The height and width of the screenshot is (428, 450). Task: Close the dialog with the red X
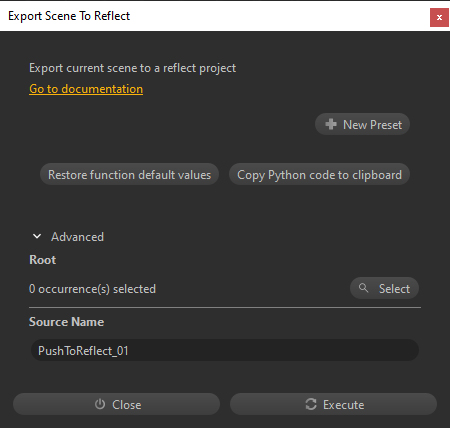tap(439, 17)
